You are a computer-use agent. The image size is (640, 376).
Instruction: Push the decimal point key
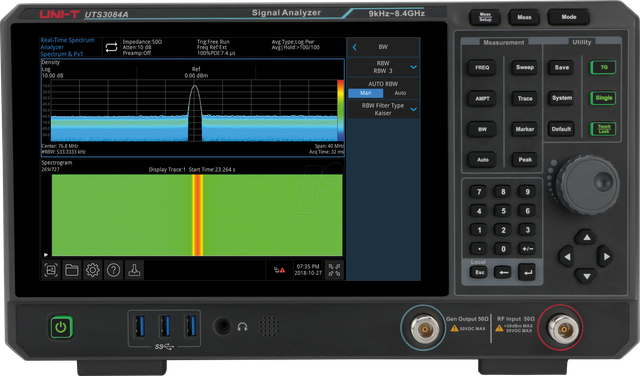(x=479, y=249)
